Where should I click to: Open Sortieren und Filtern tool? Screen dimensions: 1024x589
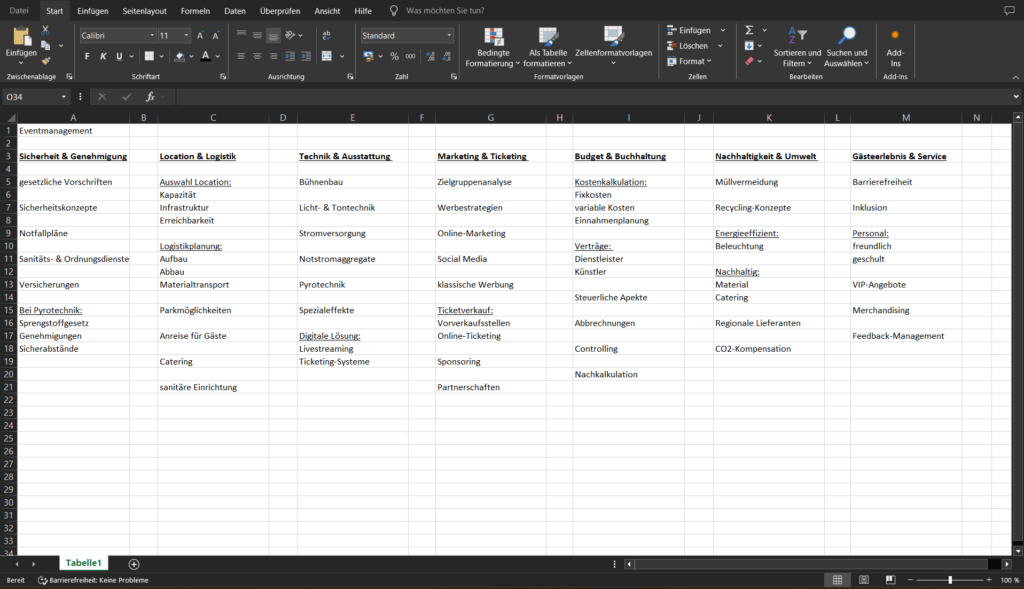(x=797, y=39)
